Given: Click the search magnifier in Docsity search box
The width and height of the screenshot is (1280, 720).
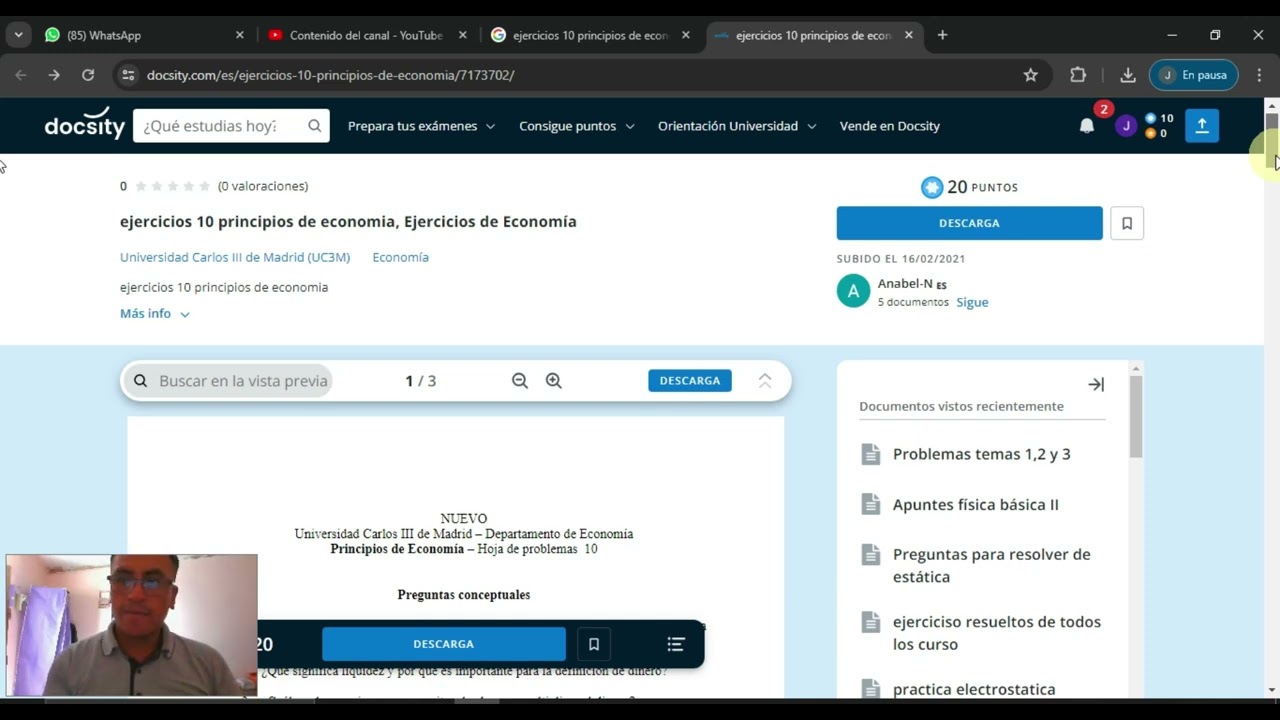Looking at the screenshot, I should tap(314, 126).
